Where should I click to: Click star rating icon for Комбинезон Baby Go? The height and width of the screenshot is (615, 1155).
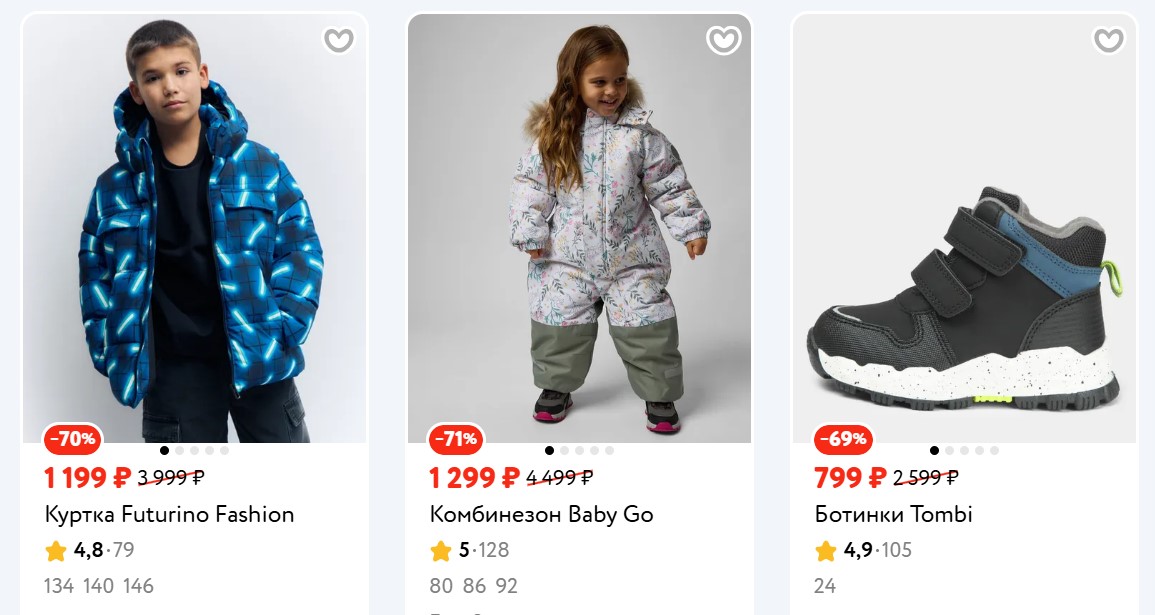click(441, 550)
